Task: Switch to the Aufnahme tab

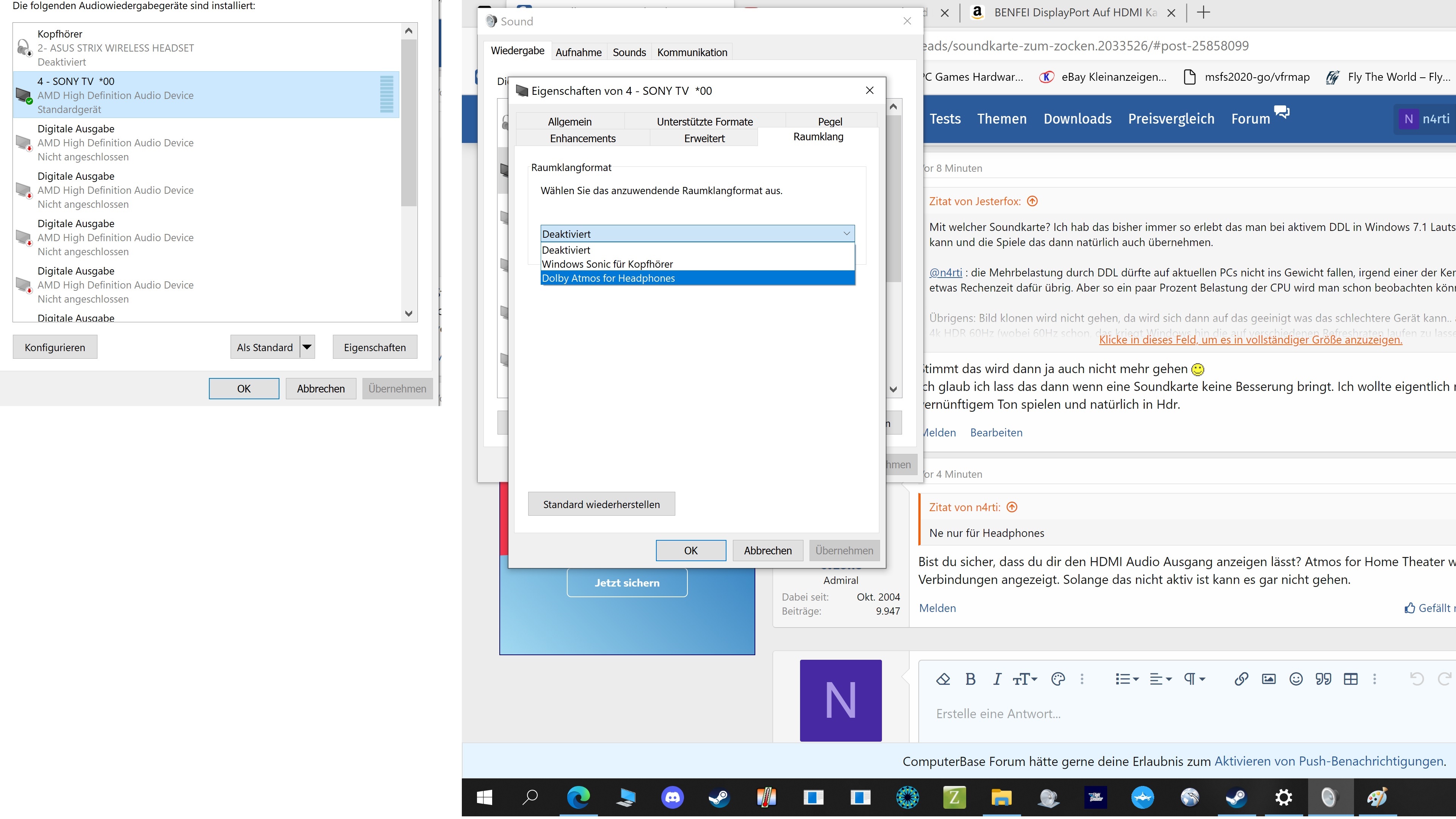Action: (578, 53)
